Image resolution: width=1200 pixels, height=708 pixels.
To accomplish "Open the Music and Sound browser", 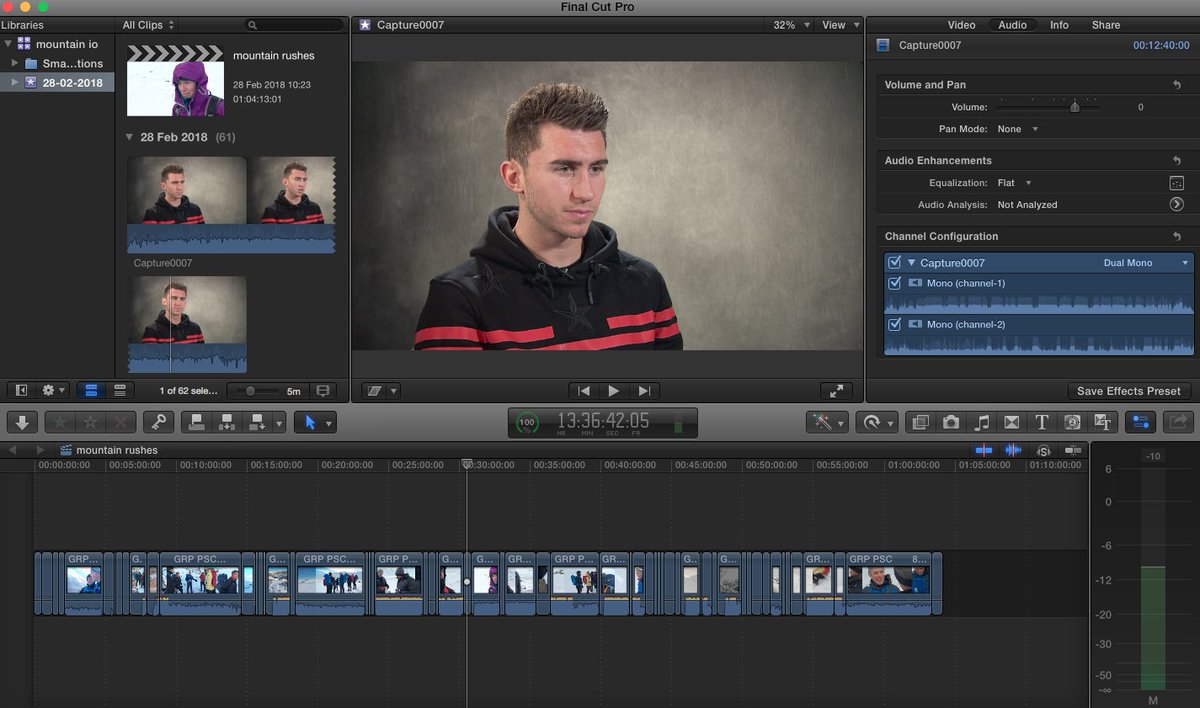I will coord(982,422).
